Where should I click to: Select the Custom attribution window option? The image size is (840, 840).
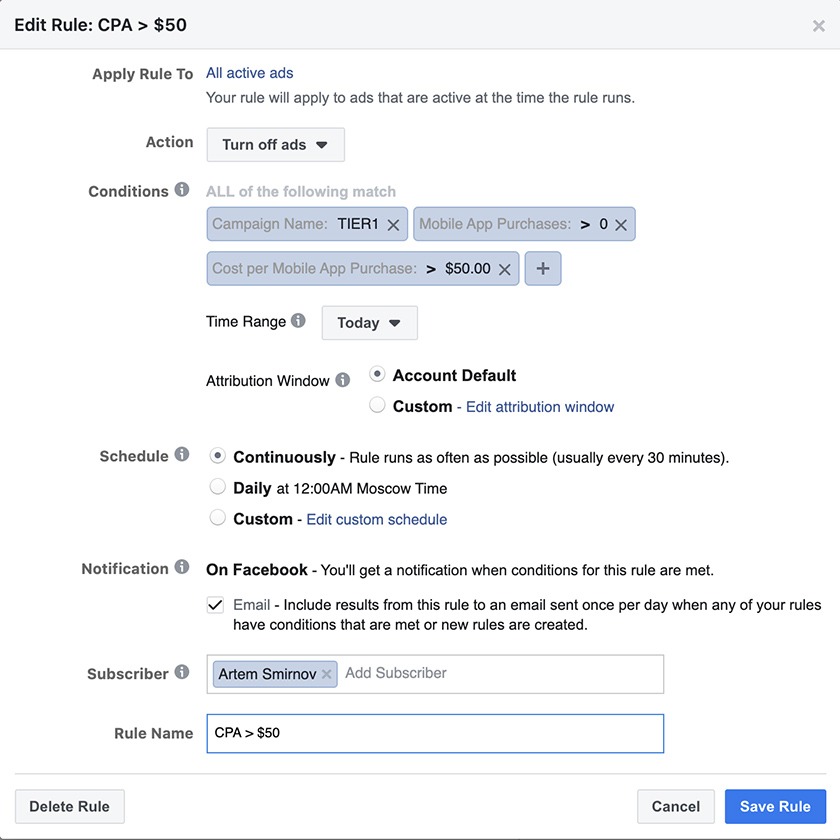(377, 405)
